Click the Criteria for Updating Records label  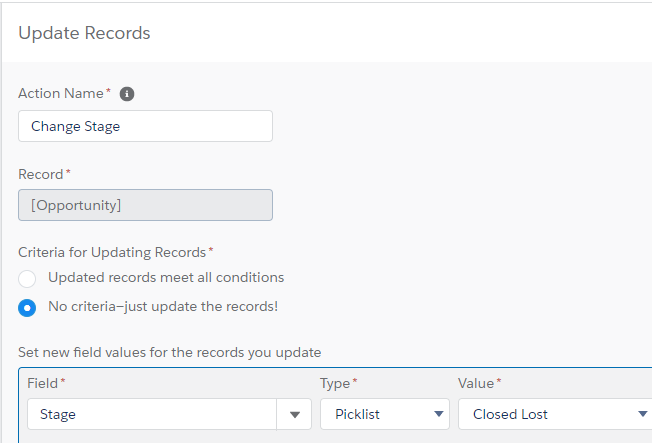point(112,251)
